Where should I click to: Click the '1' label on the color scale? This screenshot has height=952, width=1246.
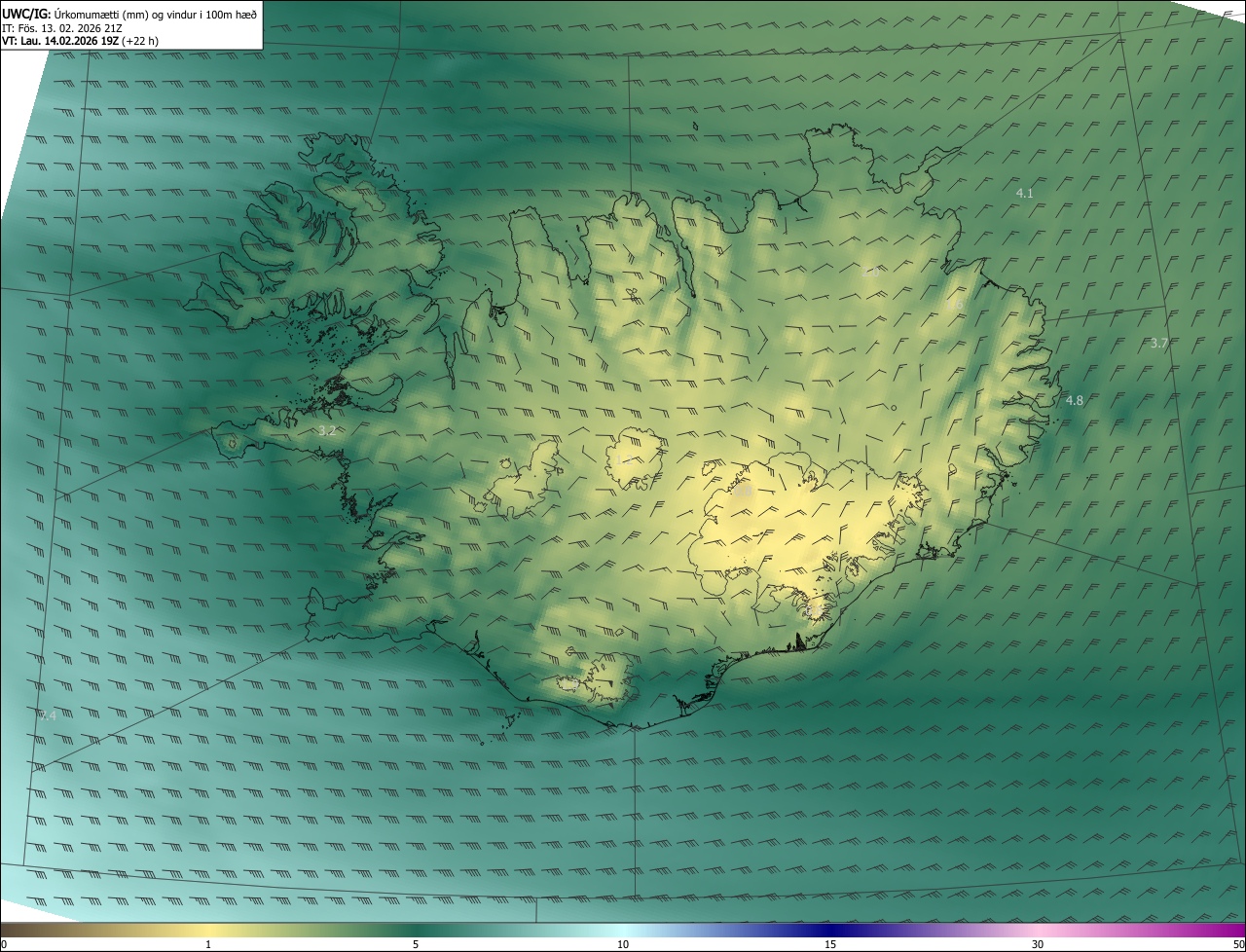click(x=208, y=944)
